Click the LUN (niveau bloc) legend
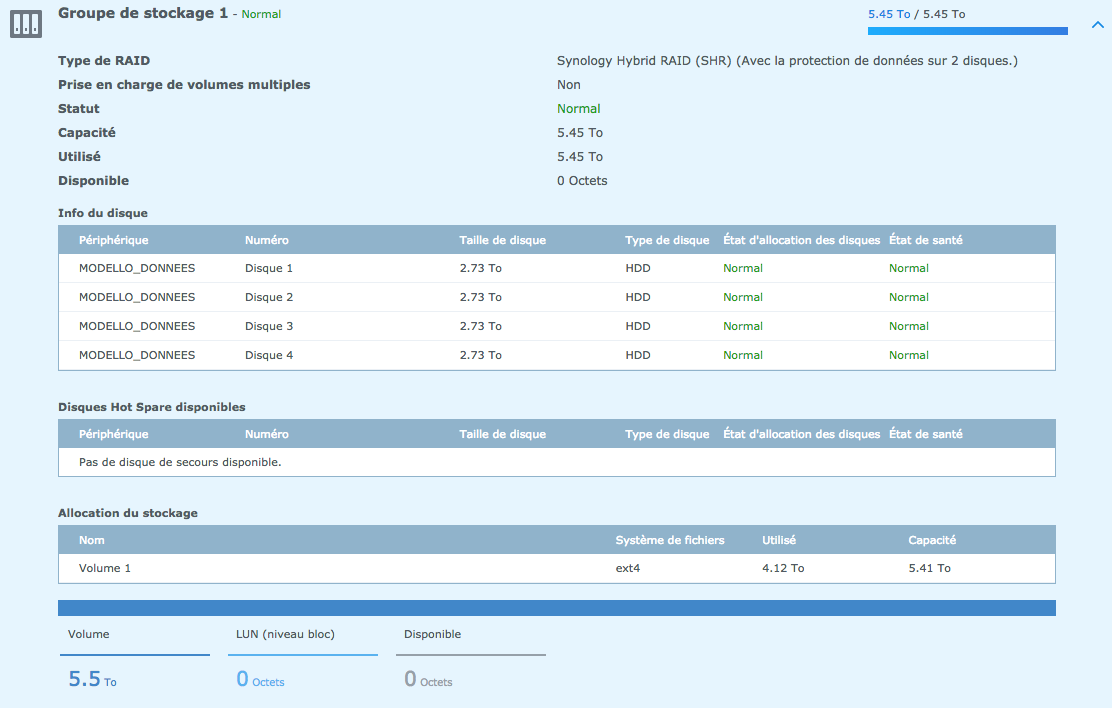The width and height of the screenshot is (1112, 708). pyautogui.click(x=303, y=658)
